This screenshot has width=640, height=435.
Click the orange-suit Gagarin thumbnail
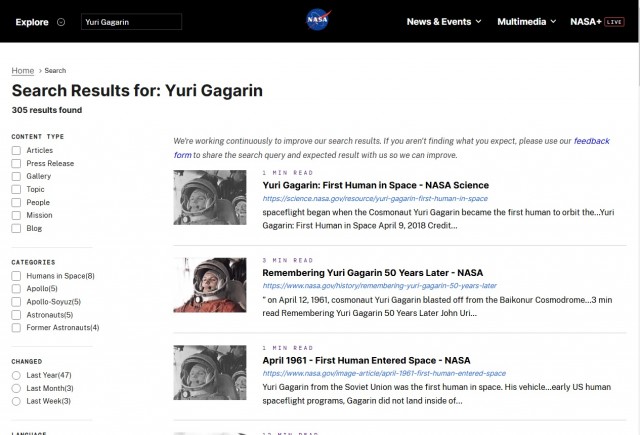[x=210, y=285]
